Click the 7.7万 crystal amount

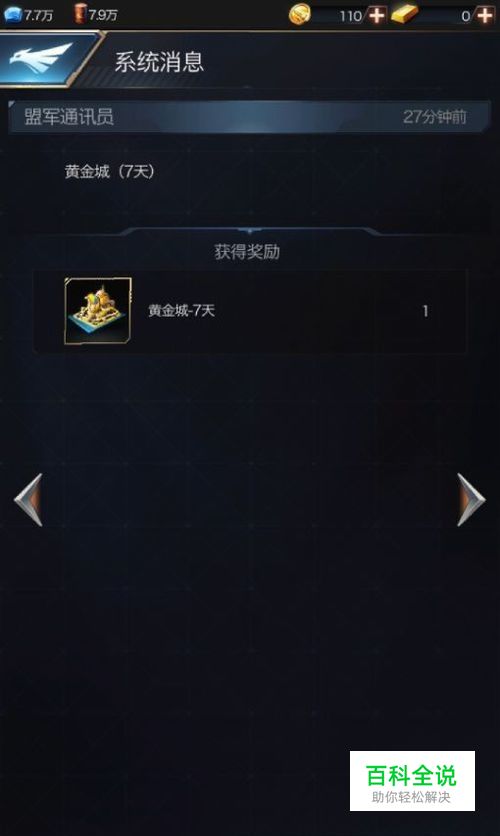click(x=38, y=15)
